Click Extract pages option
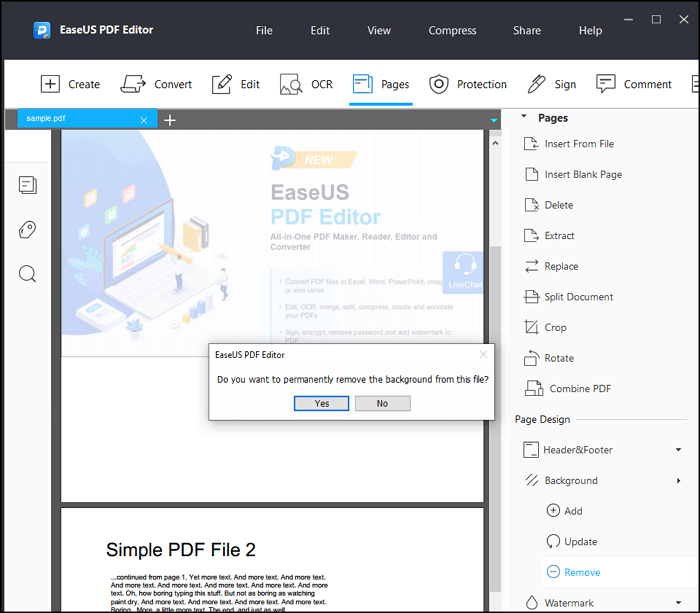 coord(550,235)
